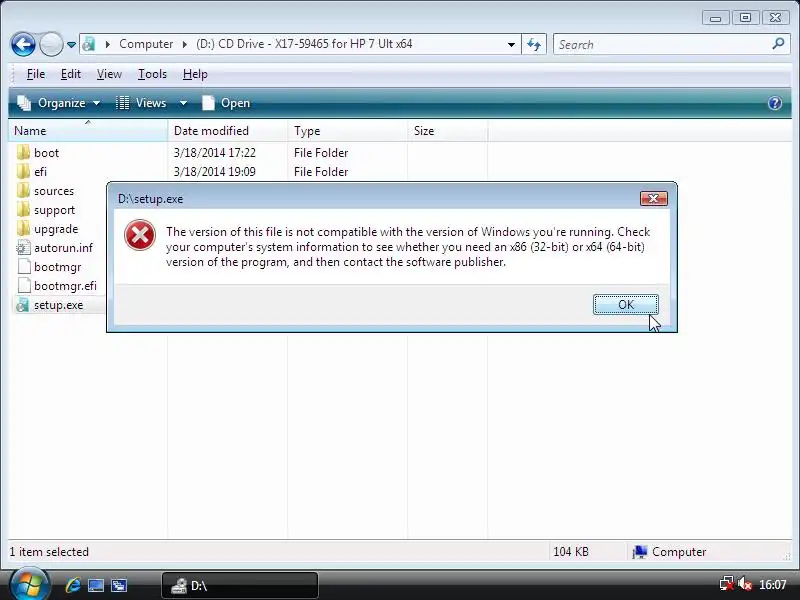Click the Views toolbar button
Image resolution: width=800 pixels, height=600 pixels.
click(141, 103)
